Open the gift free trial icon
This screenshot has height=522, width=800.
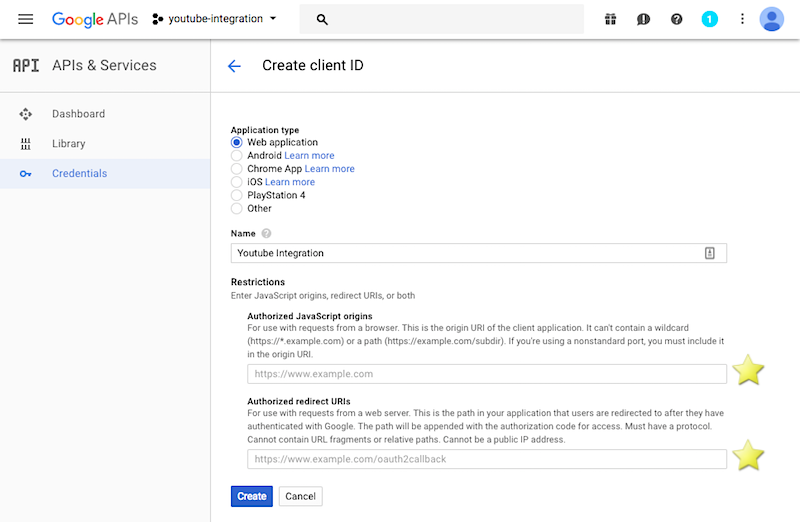click(611, 19)
